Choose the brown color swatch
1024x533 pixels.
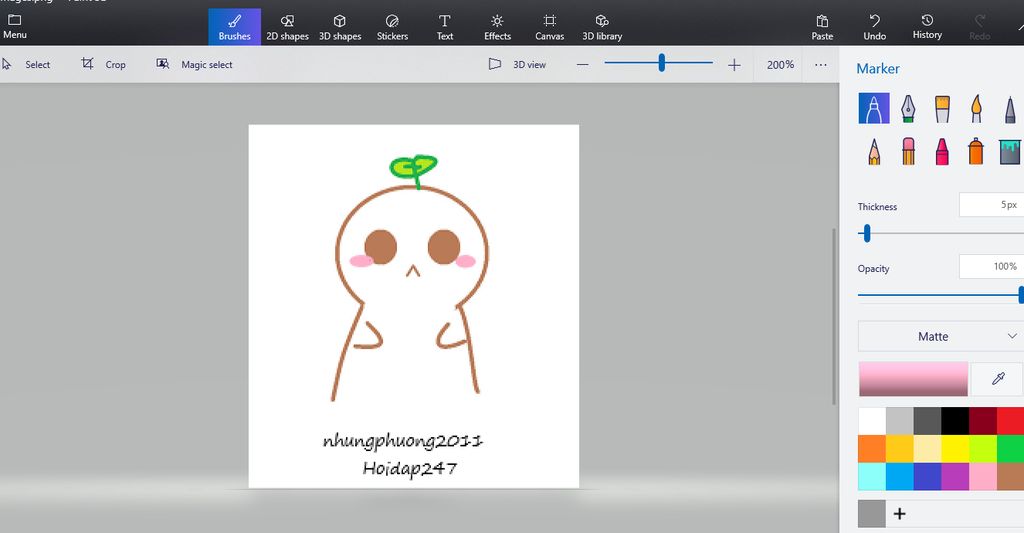point(1010,476)
